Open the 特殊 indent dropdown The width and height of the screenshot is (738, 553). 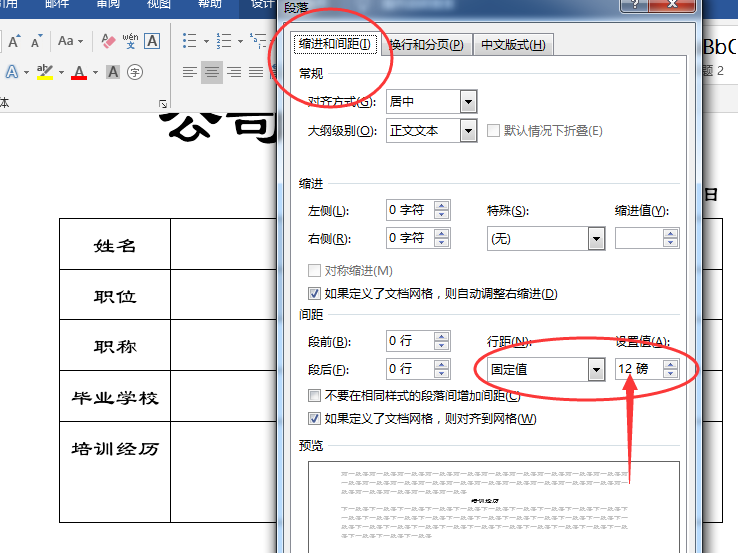click(596, 239)
